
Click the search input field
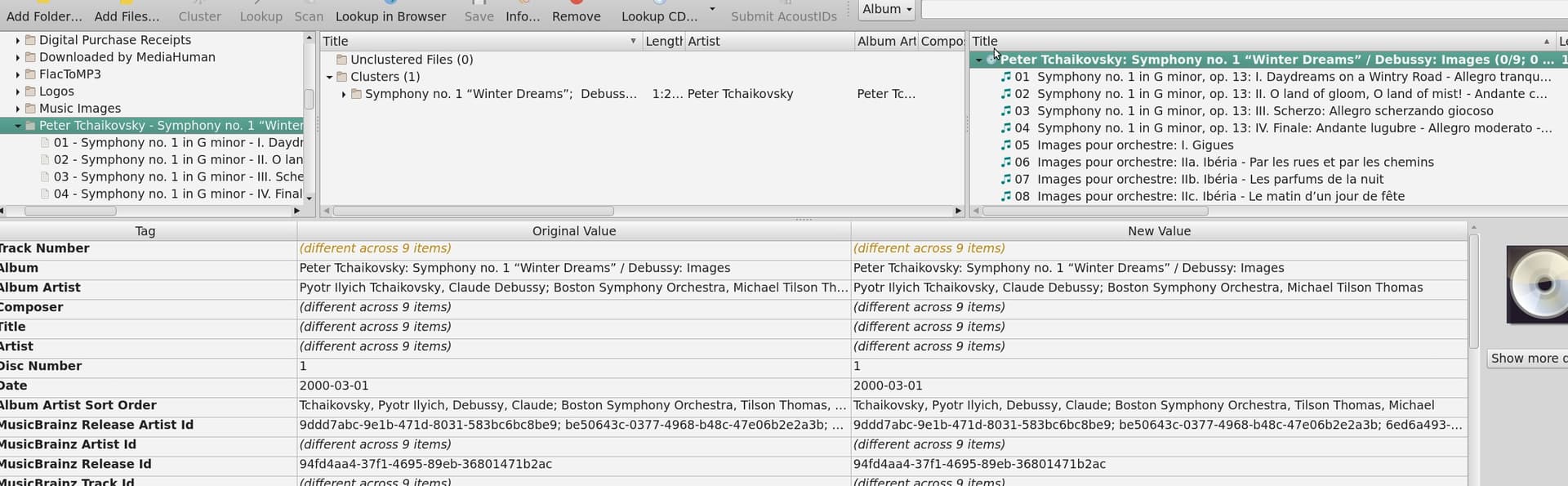click(1241, 10)
